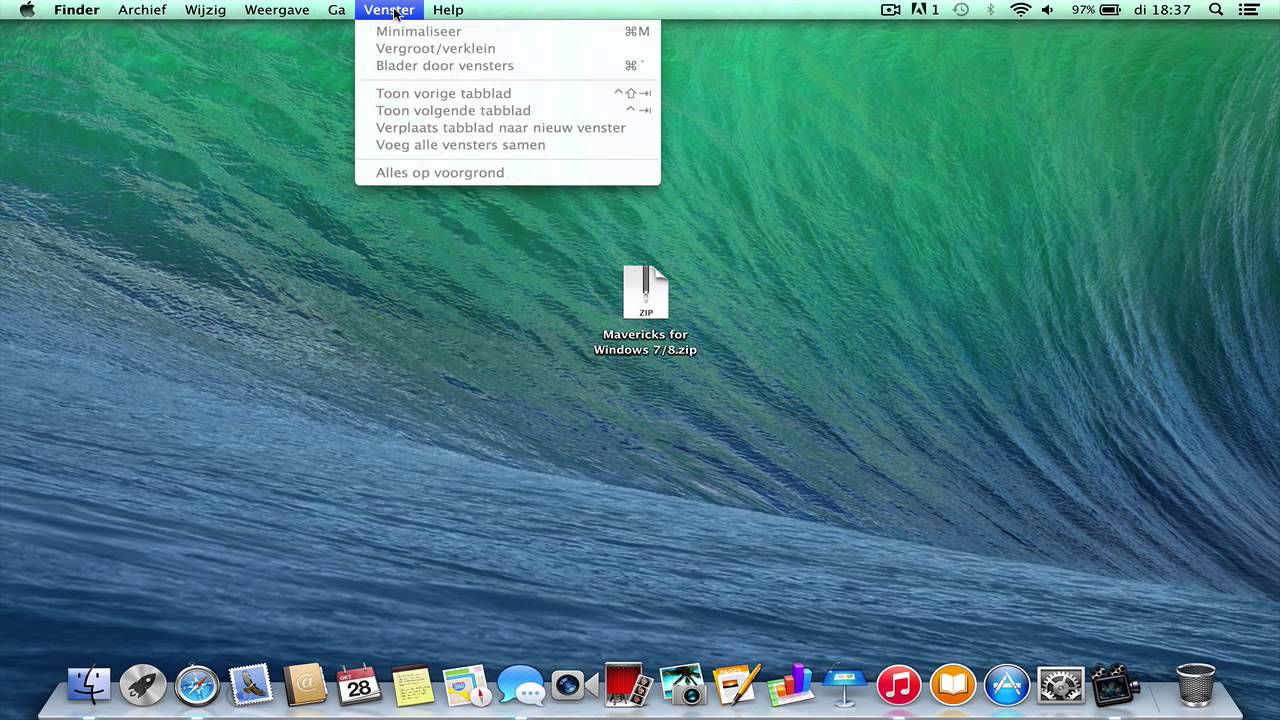The width and height of the screenshot is (1280, 720).
Task: Open iPhoto camera icon in Dock
Action: tap(683, 685)
